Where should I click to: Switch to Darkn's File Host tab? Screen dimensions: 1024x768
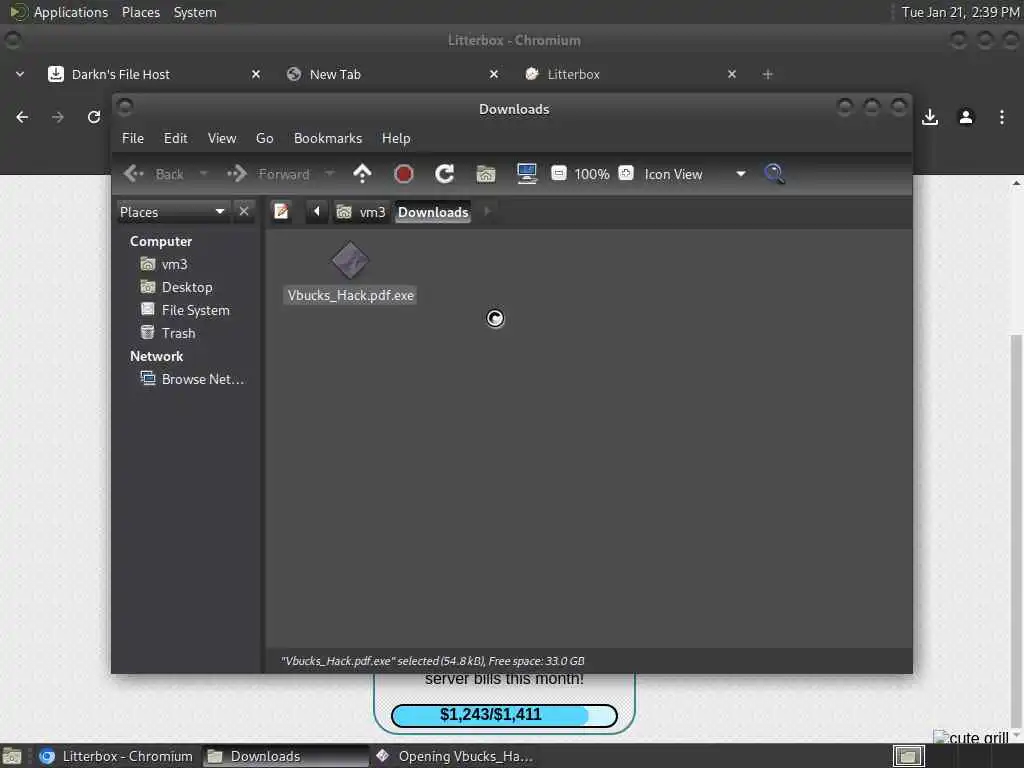click(120, 74)
